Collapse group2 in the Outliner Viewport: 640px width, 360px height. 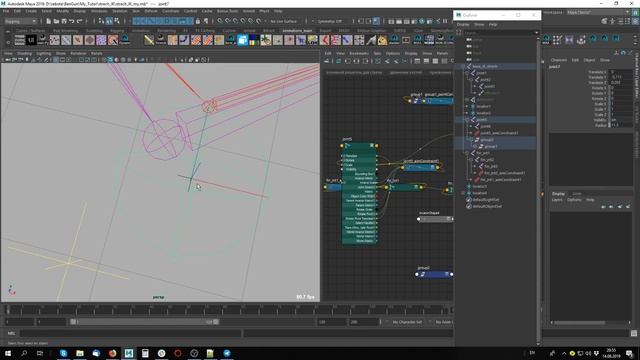[471, 140]
